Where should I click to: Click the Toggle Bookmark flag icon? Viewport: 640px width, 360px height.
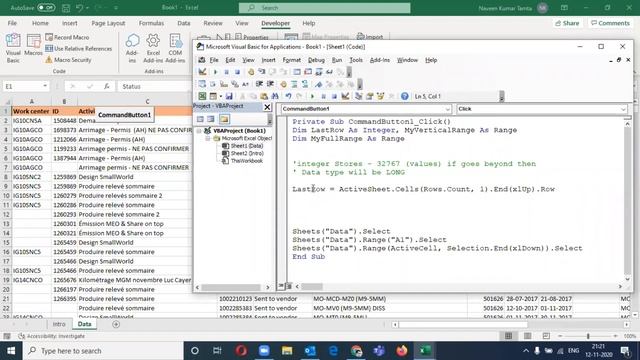[x=318, y=84]
